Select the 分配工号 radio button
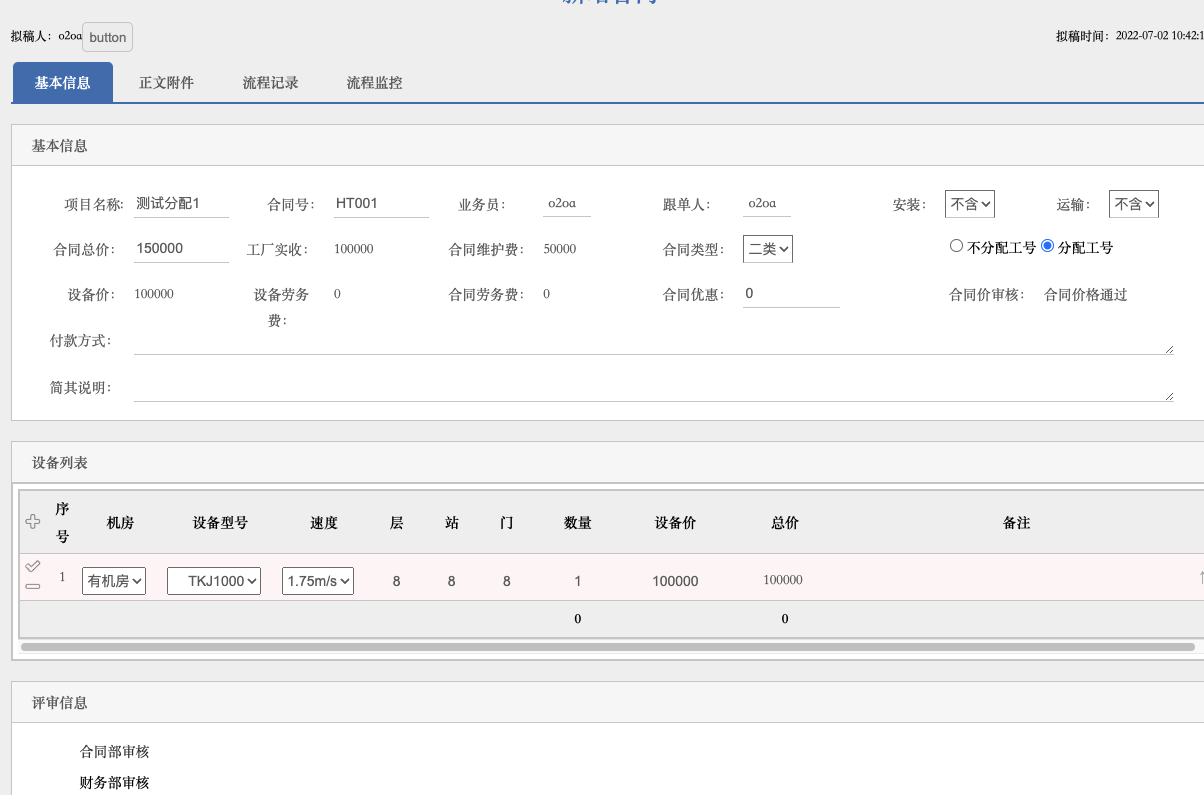1204x795 pixels. (x=1048, y=246)
